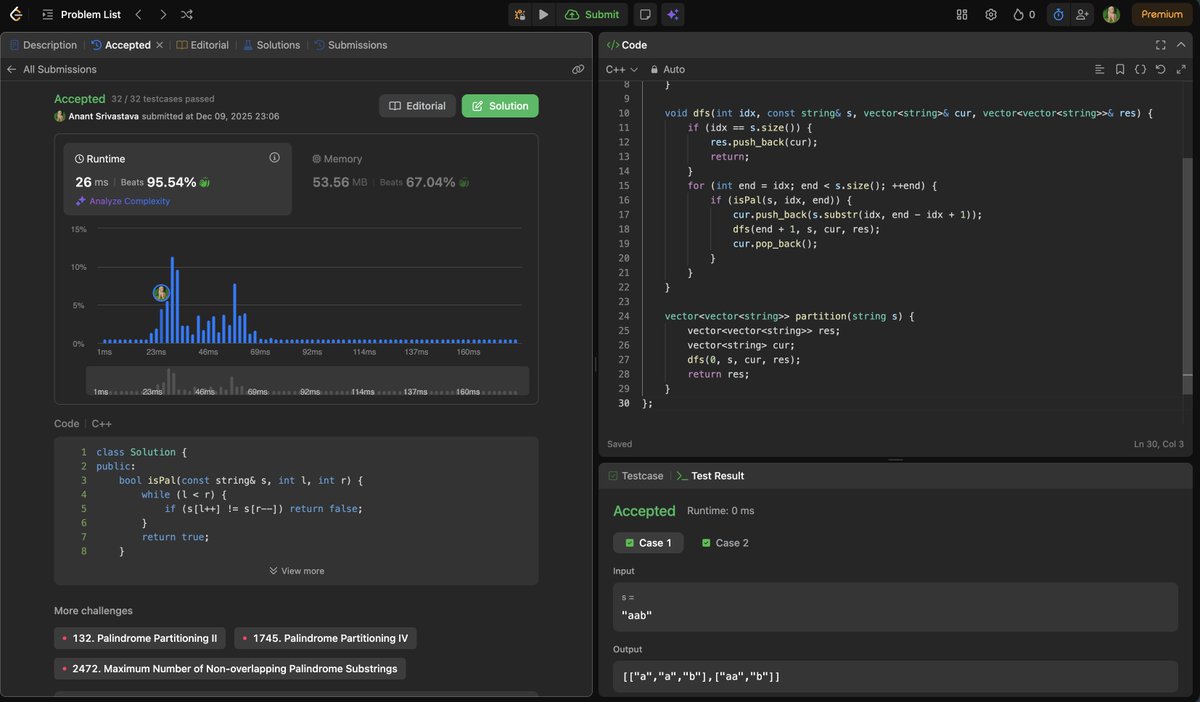Image resolution: width=1200 pixels, height=702 pixels.
Task: Reset code with the undo arrow icon
Action: coord(1160,69)
